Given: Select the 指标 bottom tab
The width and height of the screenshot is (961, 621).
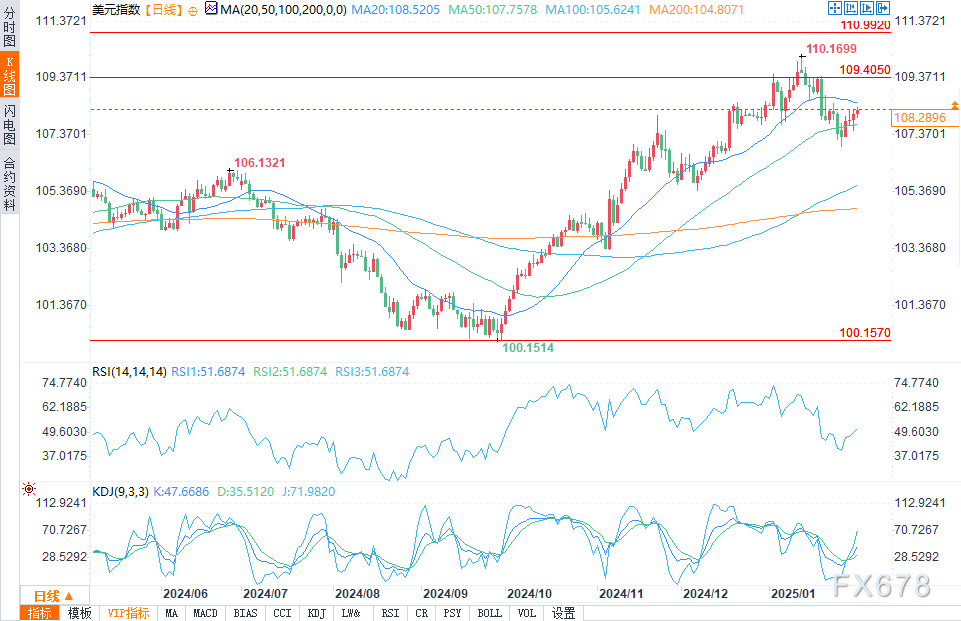Looking at the screenshot, I should click(x=40, y=613).
